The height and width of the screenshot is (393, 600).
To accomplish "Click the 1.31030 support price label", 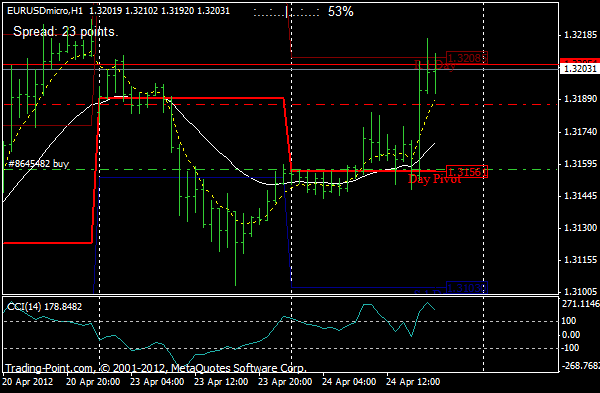I will pyautogui.click(x=467, y=287).
